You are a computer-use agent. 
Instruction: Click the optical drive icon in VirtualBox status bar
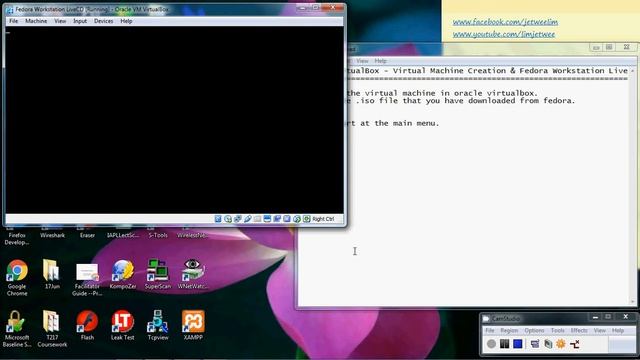pyautogui.click(x=228, y=219)
